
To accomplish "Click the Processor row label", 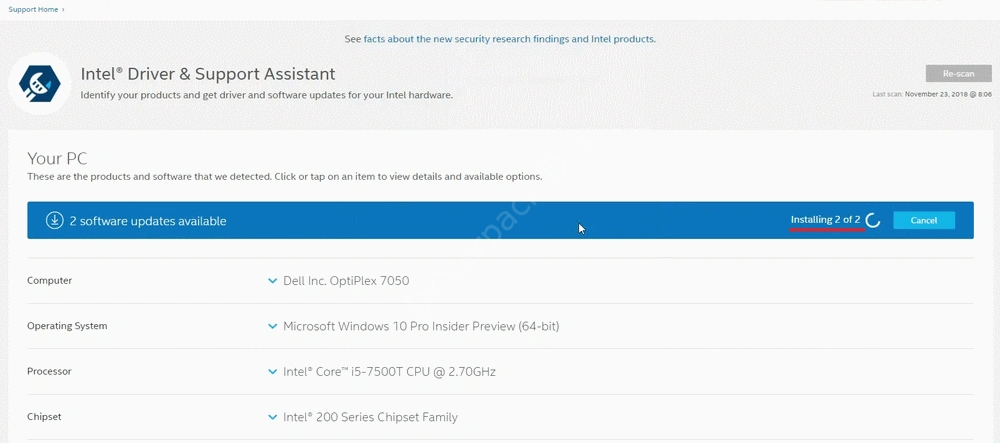I will [49, 371].
